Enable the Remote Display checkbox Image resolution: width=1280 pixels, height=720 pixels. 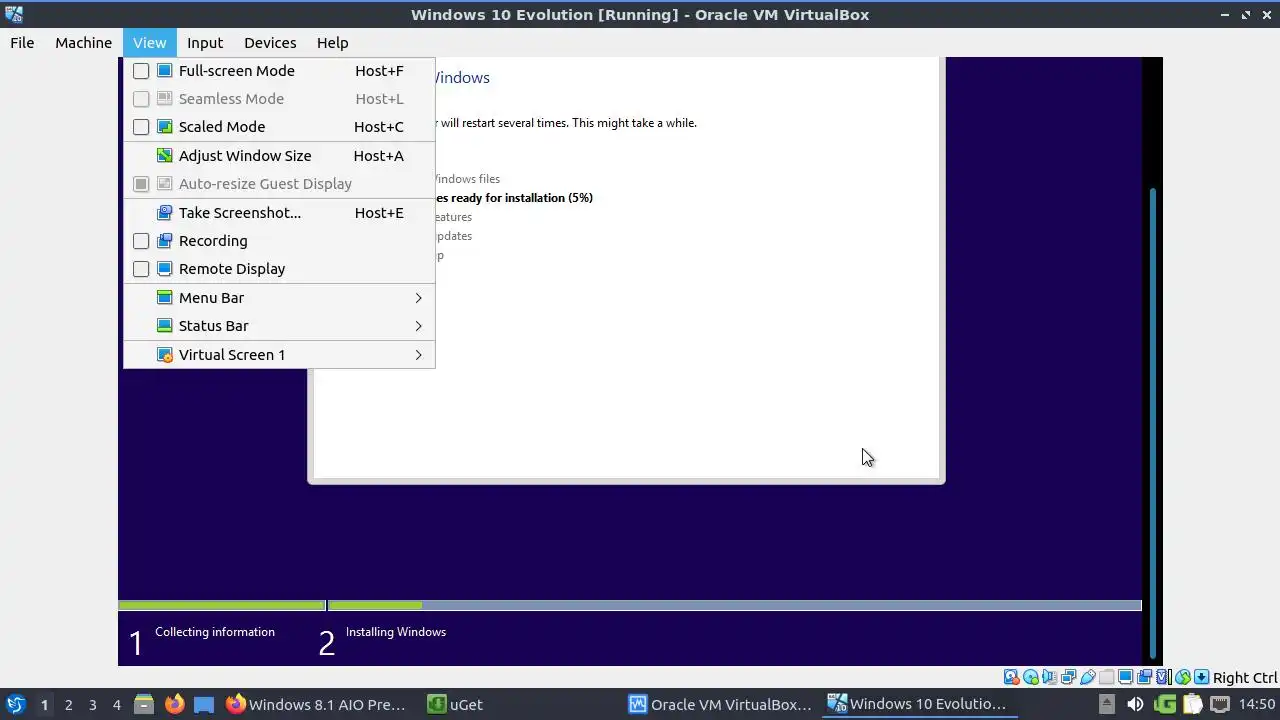[141, 269]
